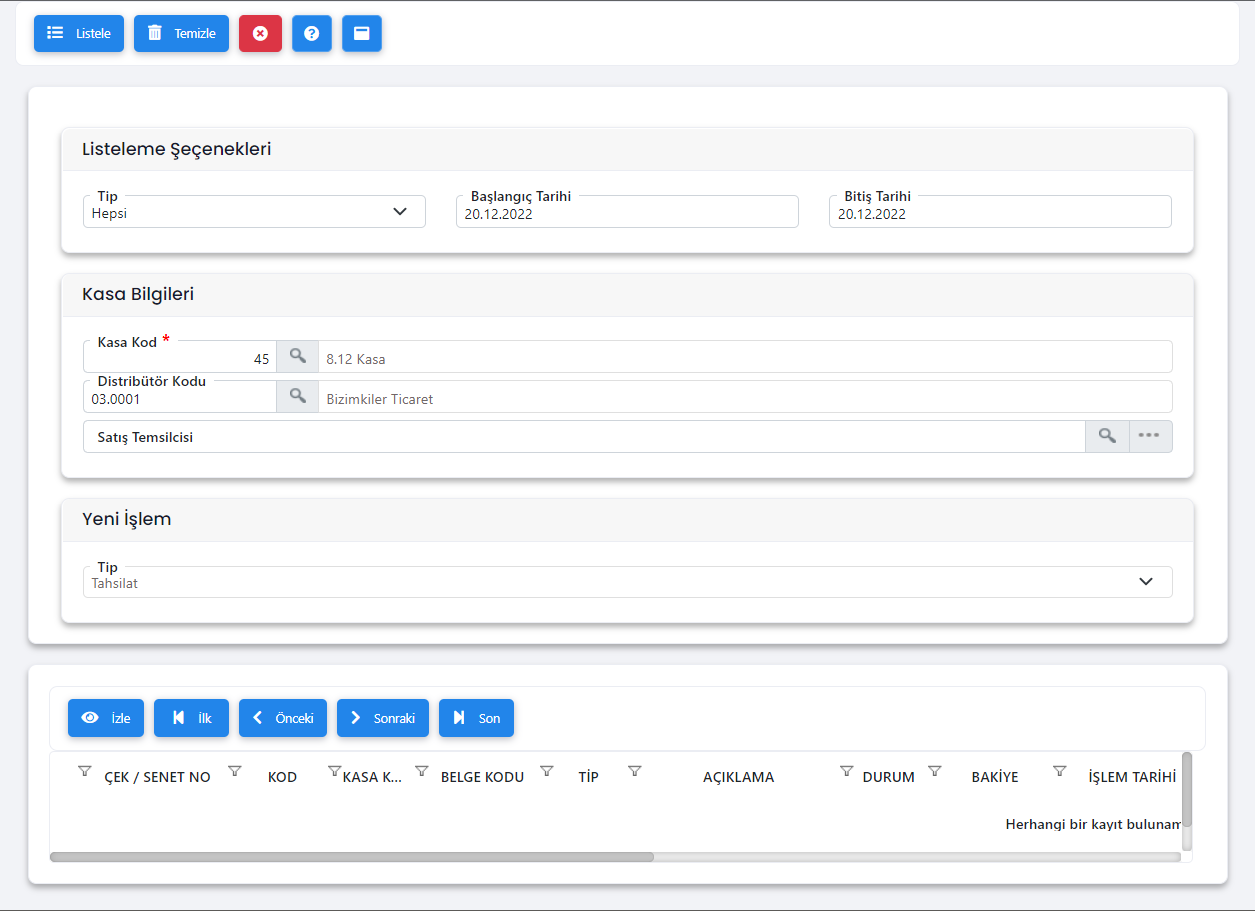Open help via question mark icon
1255x911 pixels.
(x=311, y=33)
